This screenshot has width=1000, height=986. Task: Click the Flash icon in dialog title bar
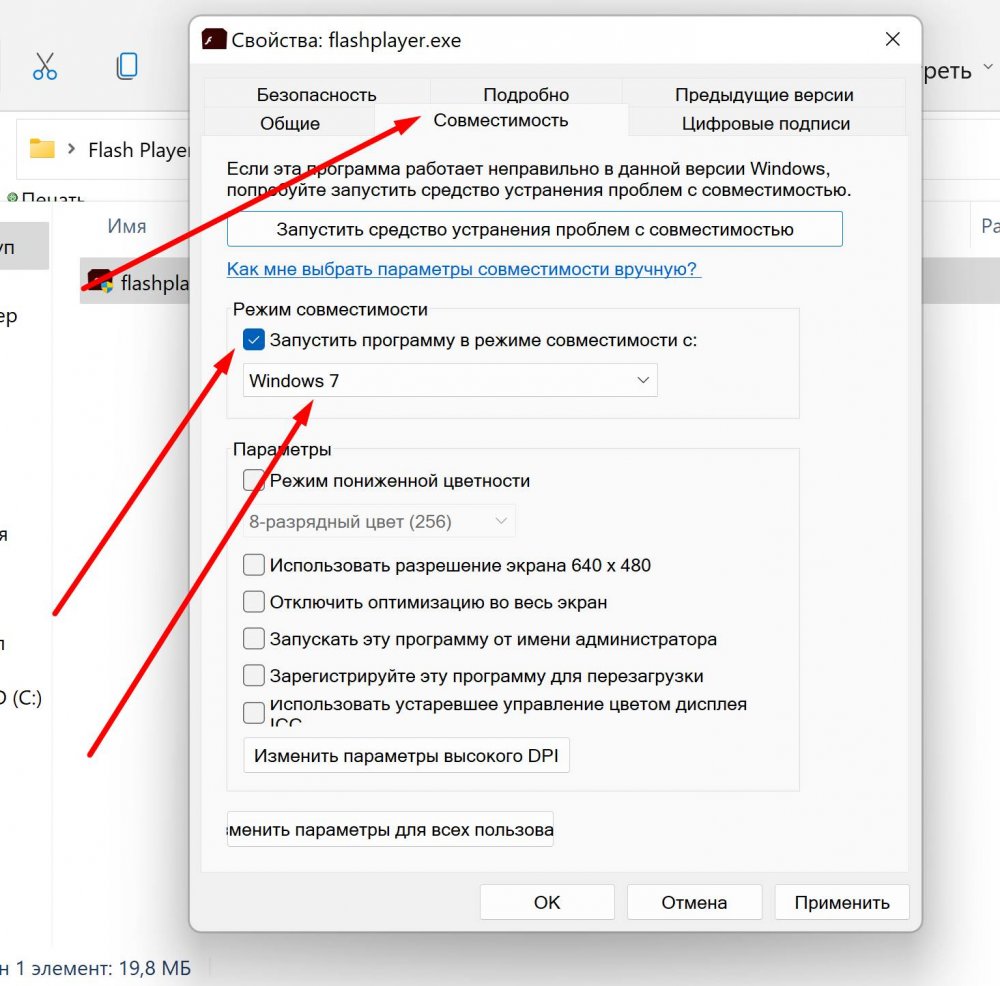(214, 40)
